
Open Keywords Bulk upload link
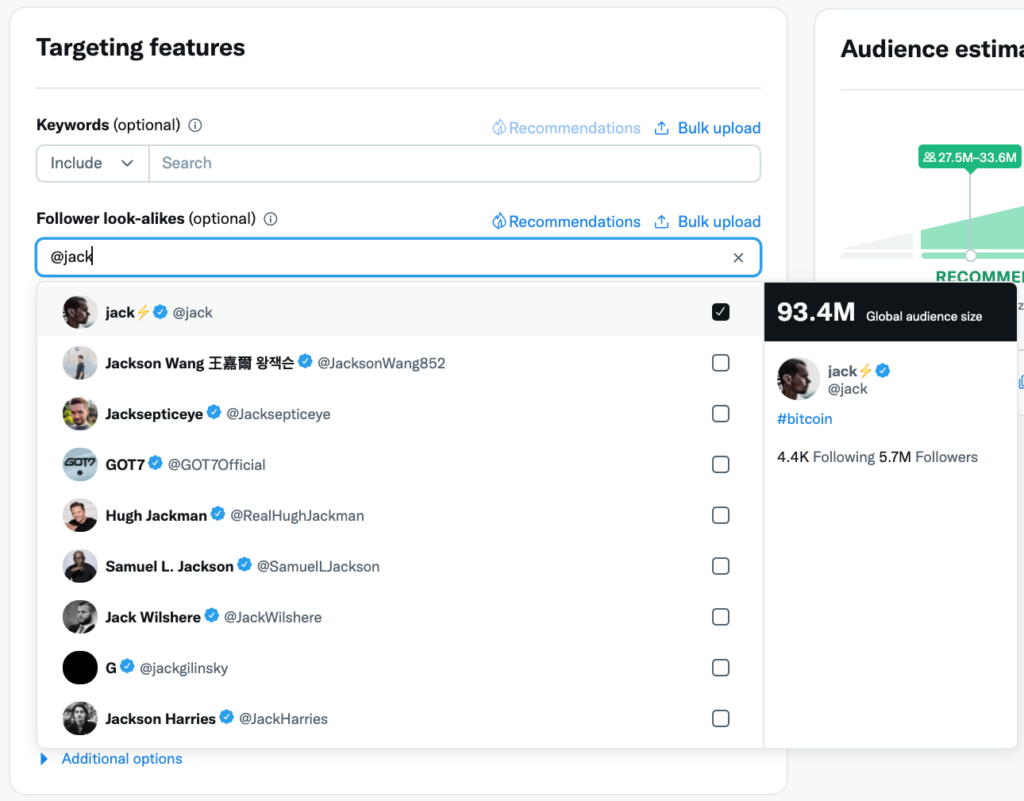point(719,128)
